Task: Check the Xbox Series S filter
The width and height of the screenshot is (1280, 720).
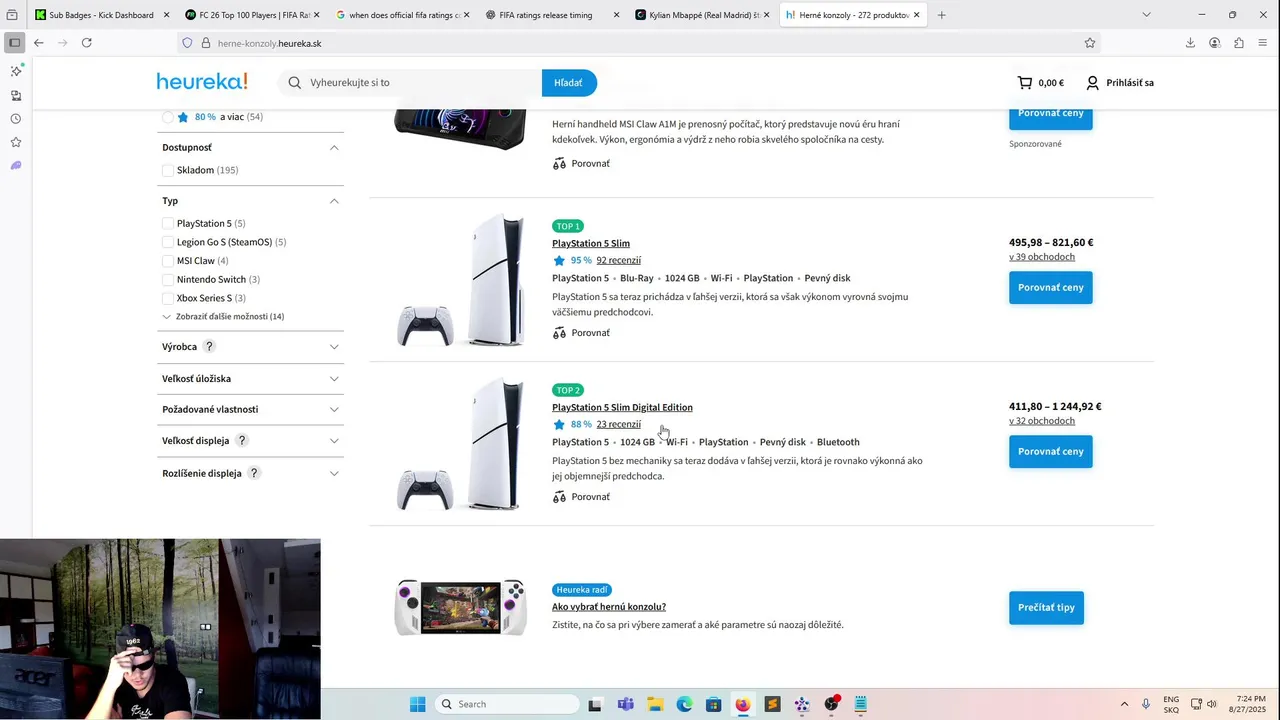Action: coord(168,298)
